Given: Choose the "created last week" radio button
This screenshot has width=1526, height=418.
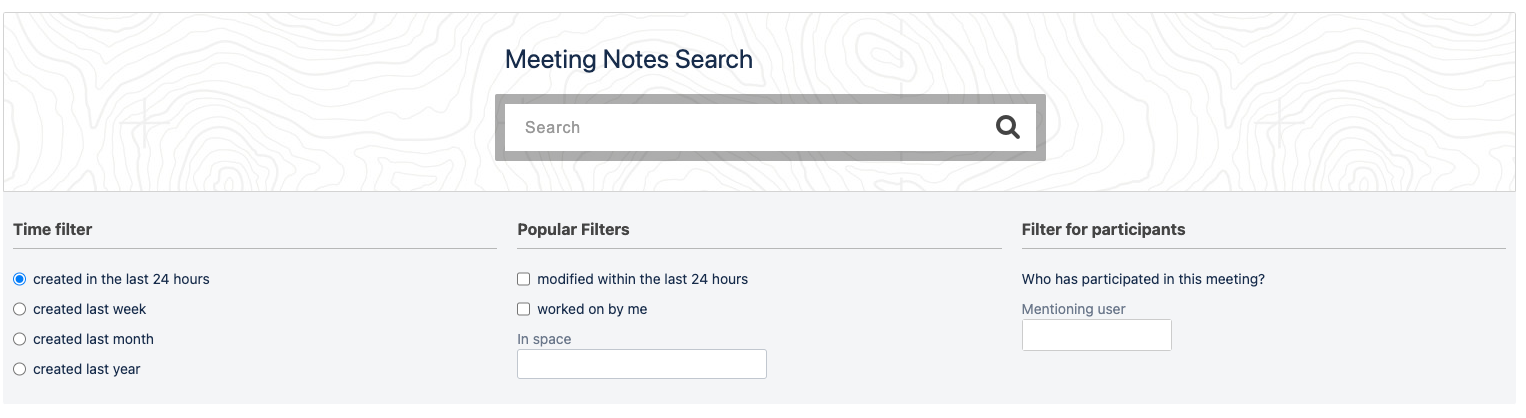Looking at the screenshot, I should [x=20, y=309].
